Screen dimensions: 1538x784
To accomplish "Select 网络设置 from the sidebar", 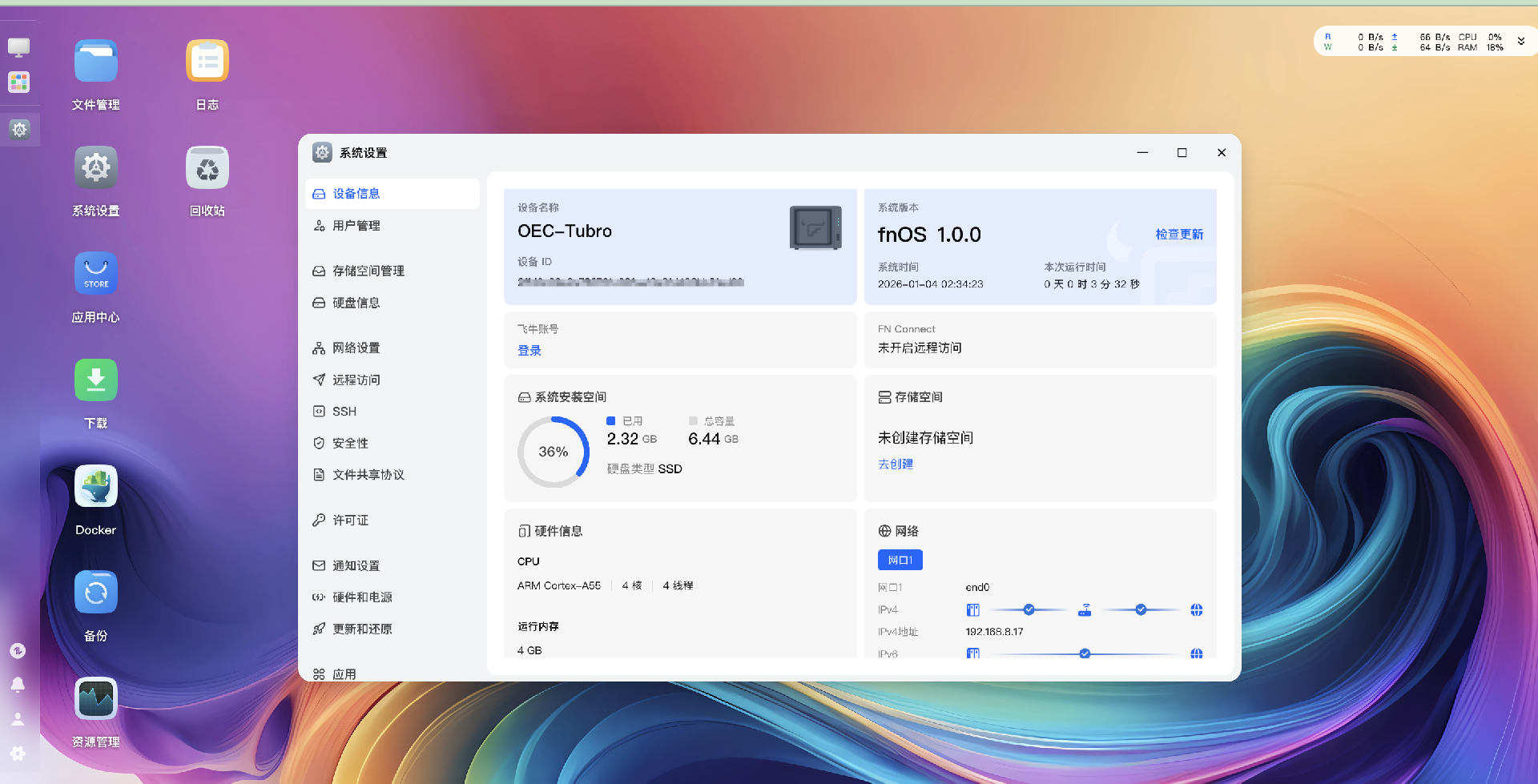I will click(356, 348).
